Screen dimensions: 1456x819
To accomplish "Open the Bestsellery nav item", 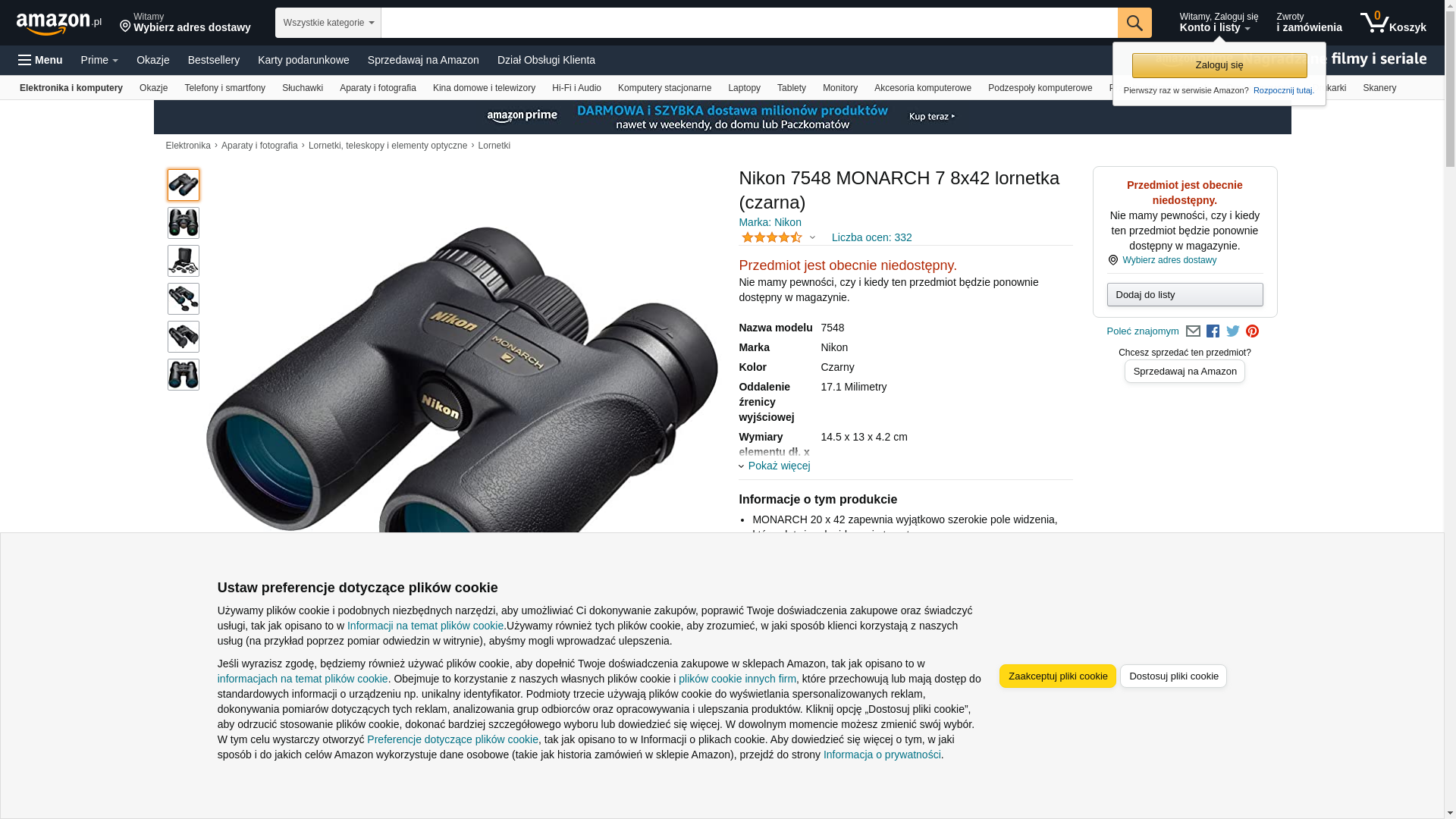I will tap(214, 60).
